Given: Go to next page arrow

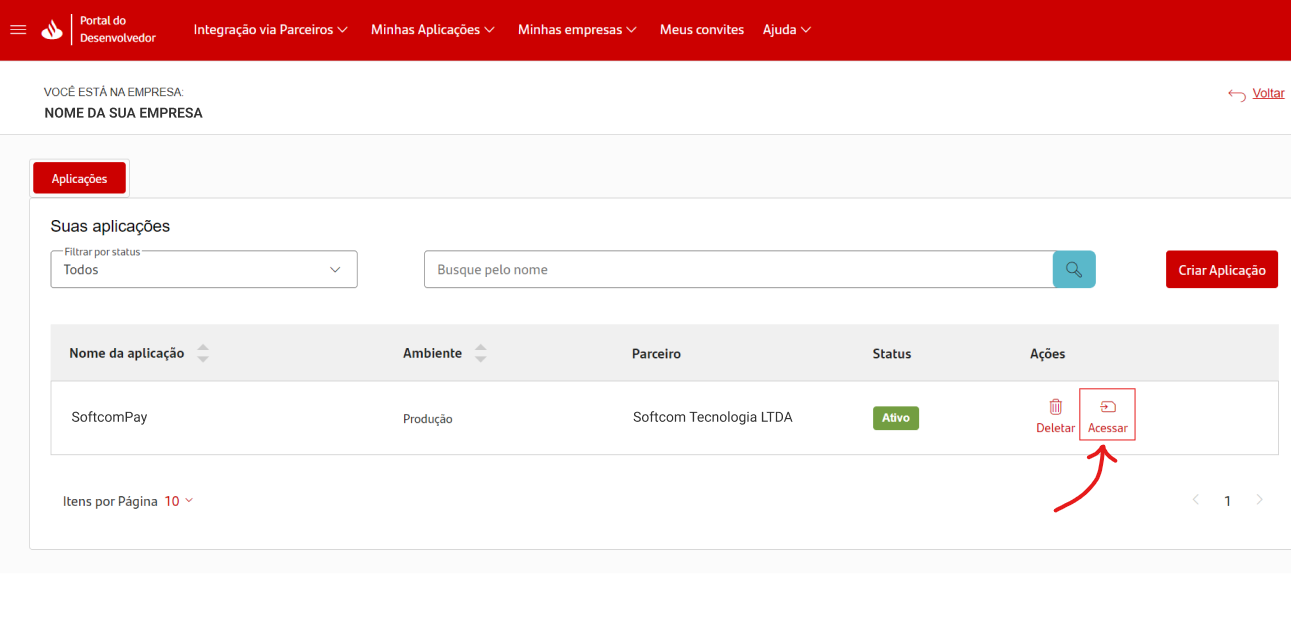Looking at the screenshot, I should (x=1259, y=500).
